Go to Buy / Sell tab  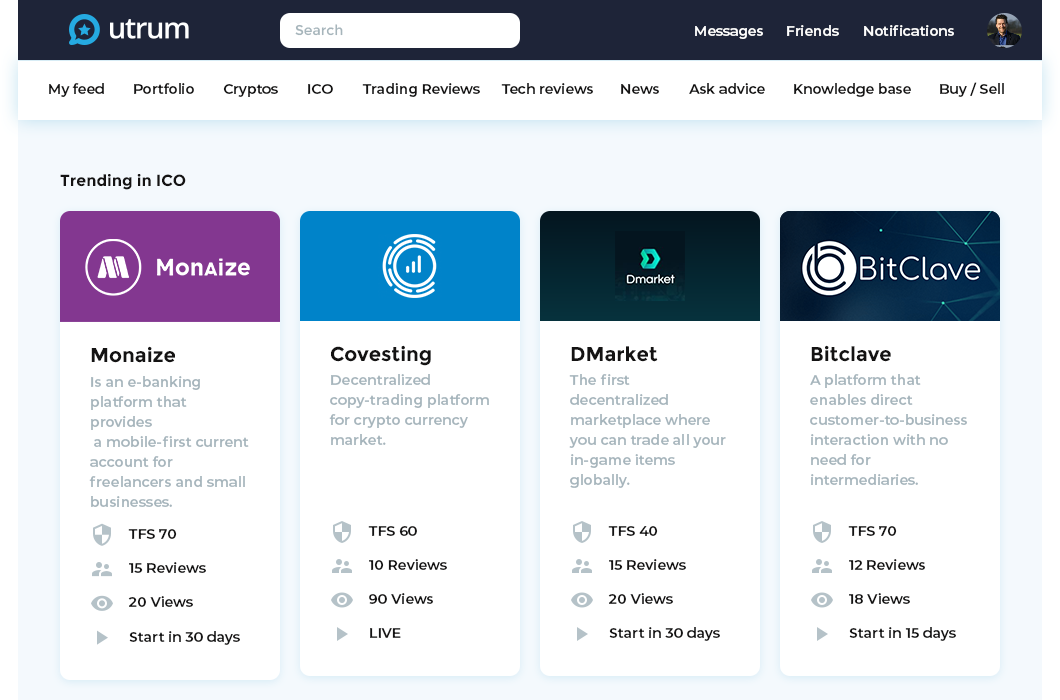(x=971, y=89)
